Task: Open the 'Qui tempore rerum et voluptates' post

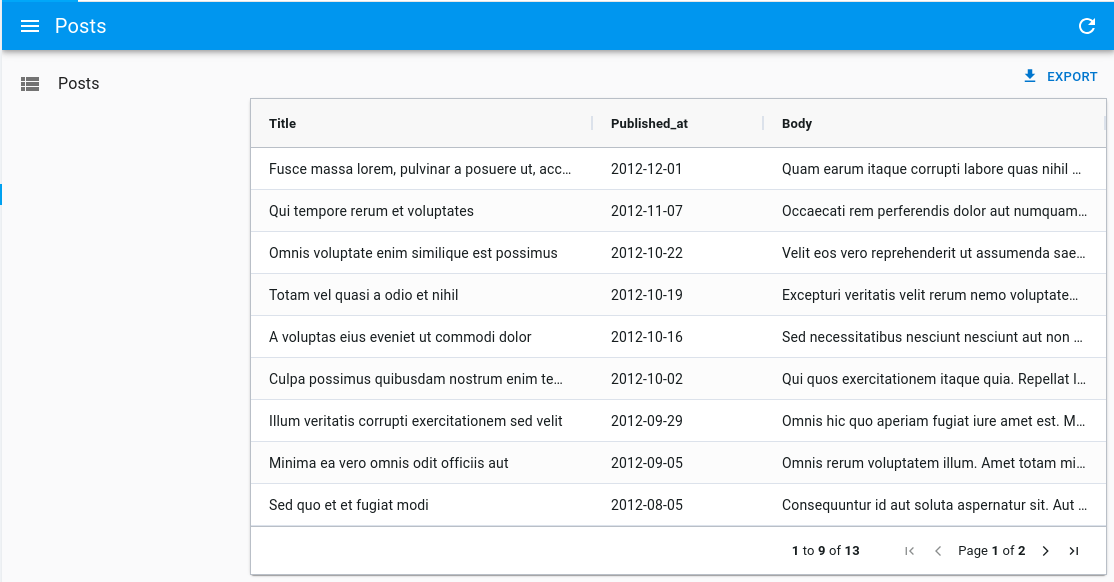Action: click(371, 211)
